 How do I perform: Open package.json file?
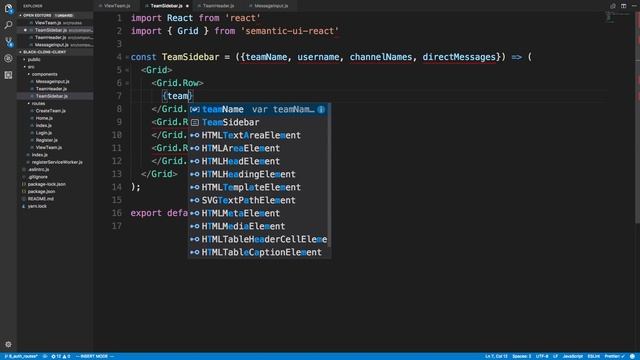tap(55, 191)
